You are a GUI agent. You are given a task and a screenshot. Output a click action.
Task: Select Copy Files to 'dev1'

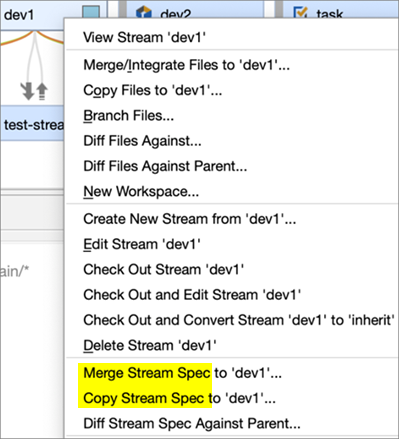tap(153, 90)
